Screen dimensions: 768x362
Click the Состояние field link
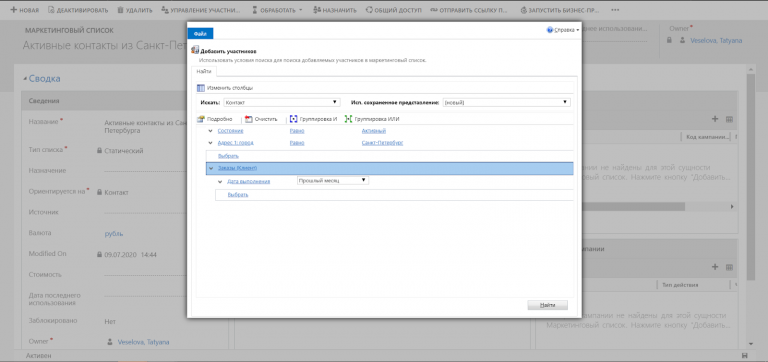[x=230, y=131]
